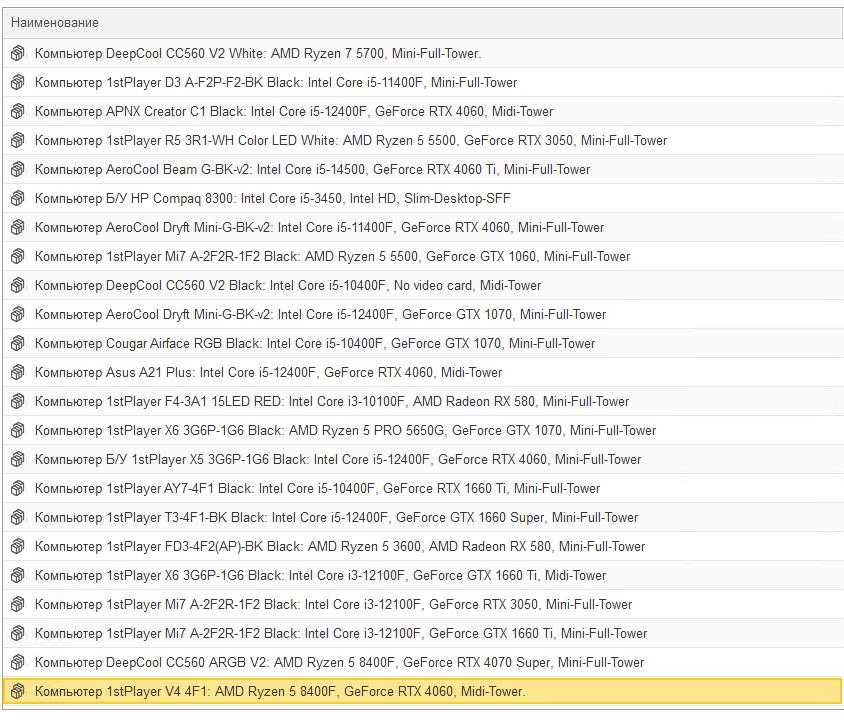This screenshot has width=844, height=721.
Task: Select Компьютер Cougar Airface RGB Black text
Action: 315,344
